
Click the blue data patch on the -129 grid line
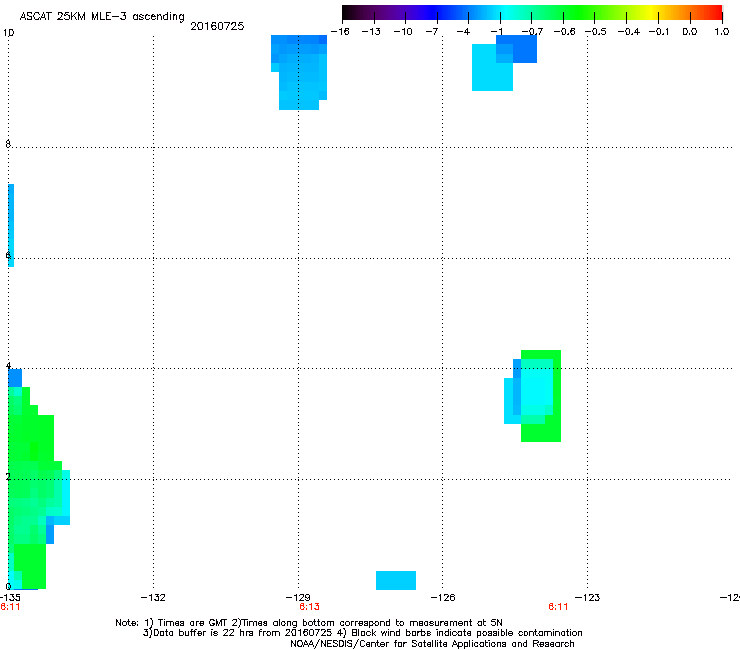[299, 72]
